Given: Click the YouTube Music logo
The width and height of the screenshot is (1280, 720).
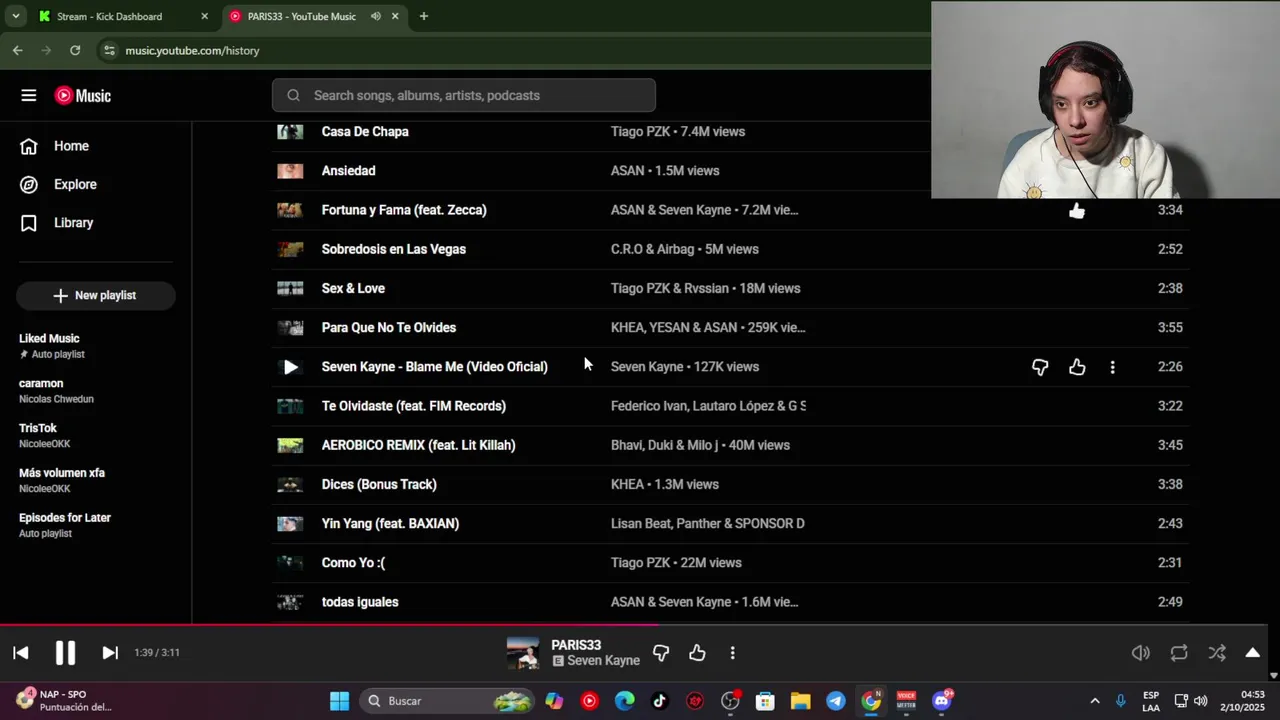Looking at the screenshot, I should (x=83, y=95).
